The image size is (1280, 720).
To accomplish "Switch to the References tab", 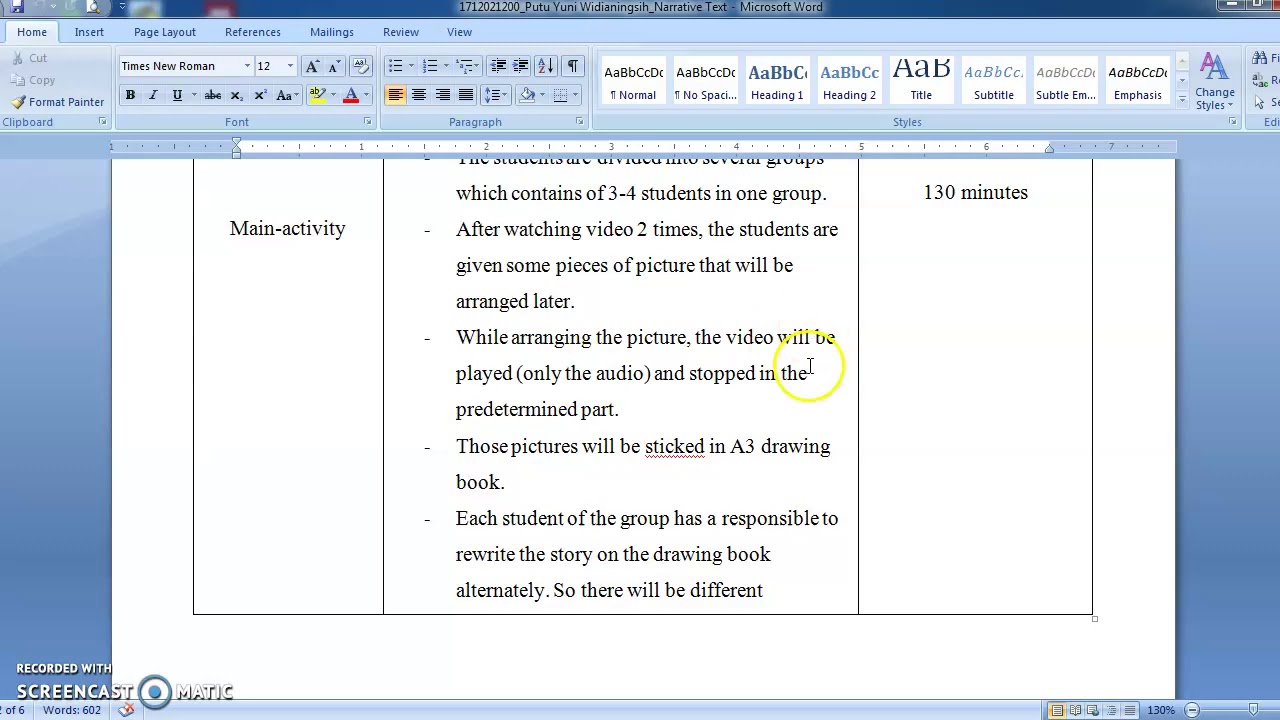I will pyautogui.click(x=253, y=32).
